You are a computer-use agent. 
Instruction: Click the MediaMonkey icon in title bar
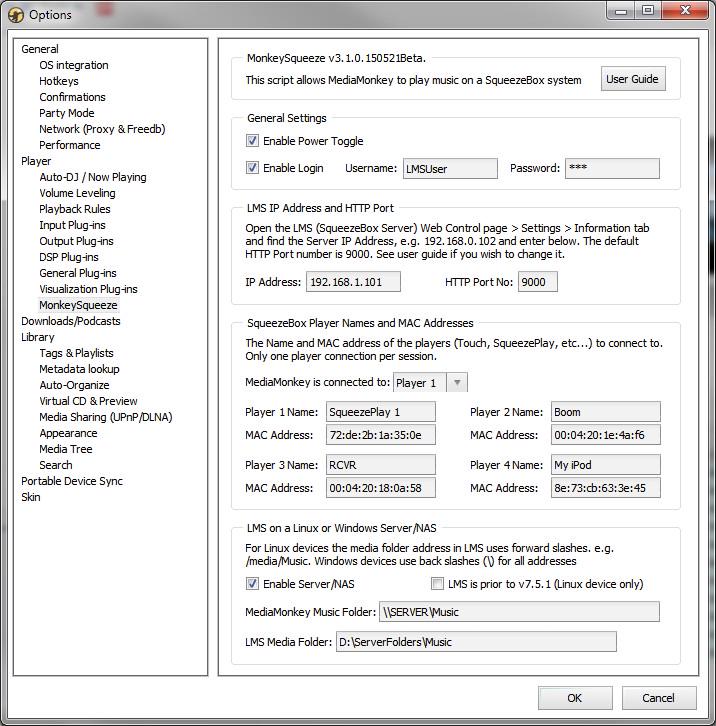(x=15, y=15)
